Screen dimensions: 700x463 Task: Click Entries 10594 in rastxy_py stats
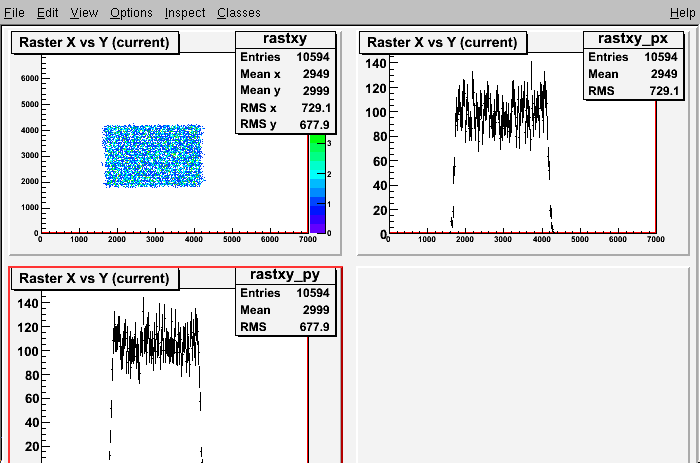[285, 293]
